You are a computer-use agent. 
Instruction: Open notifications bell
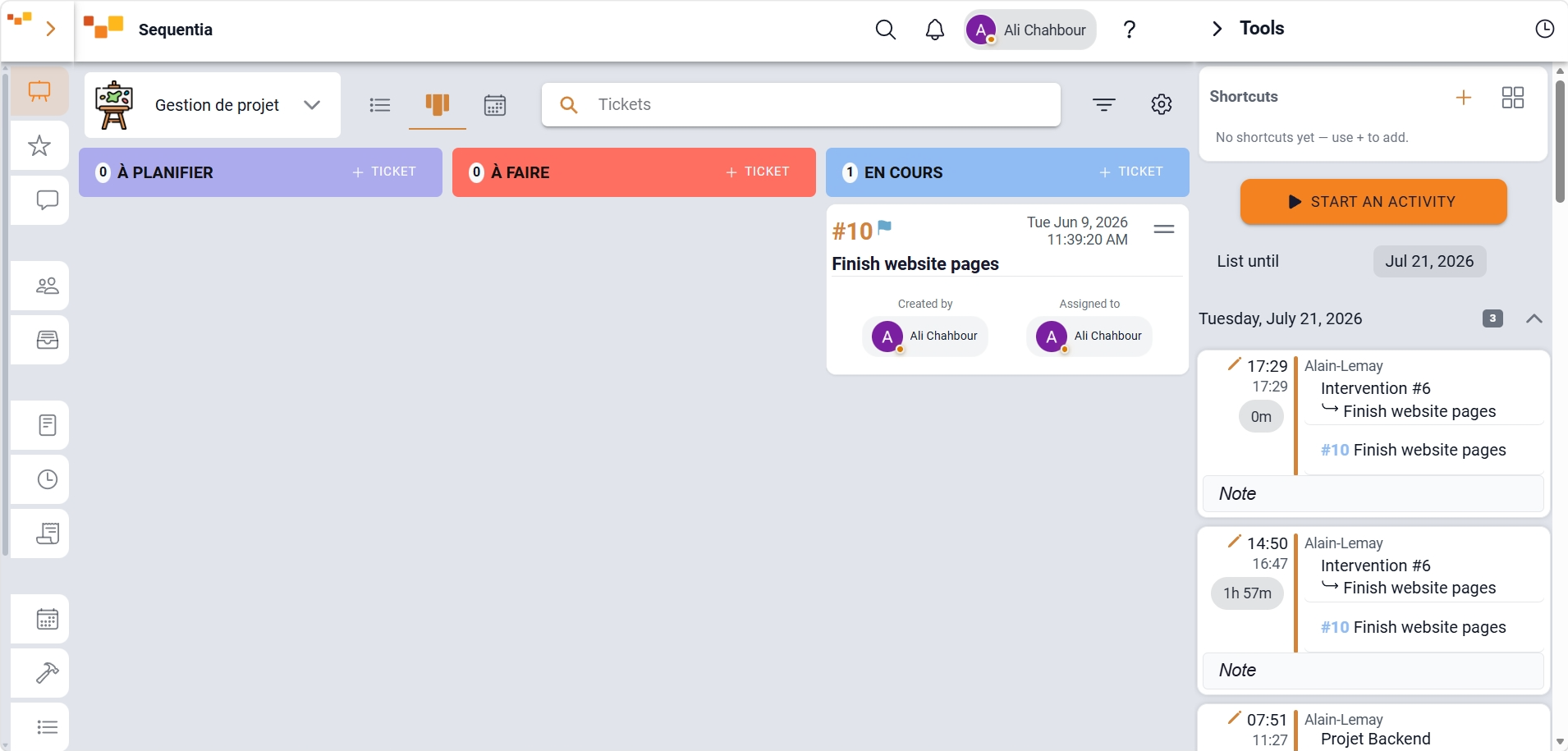(x=934, y=30)
